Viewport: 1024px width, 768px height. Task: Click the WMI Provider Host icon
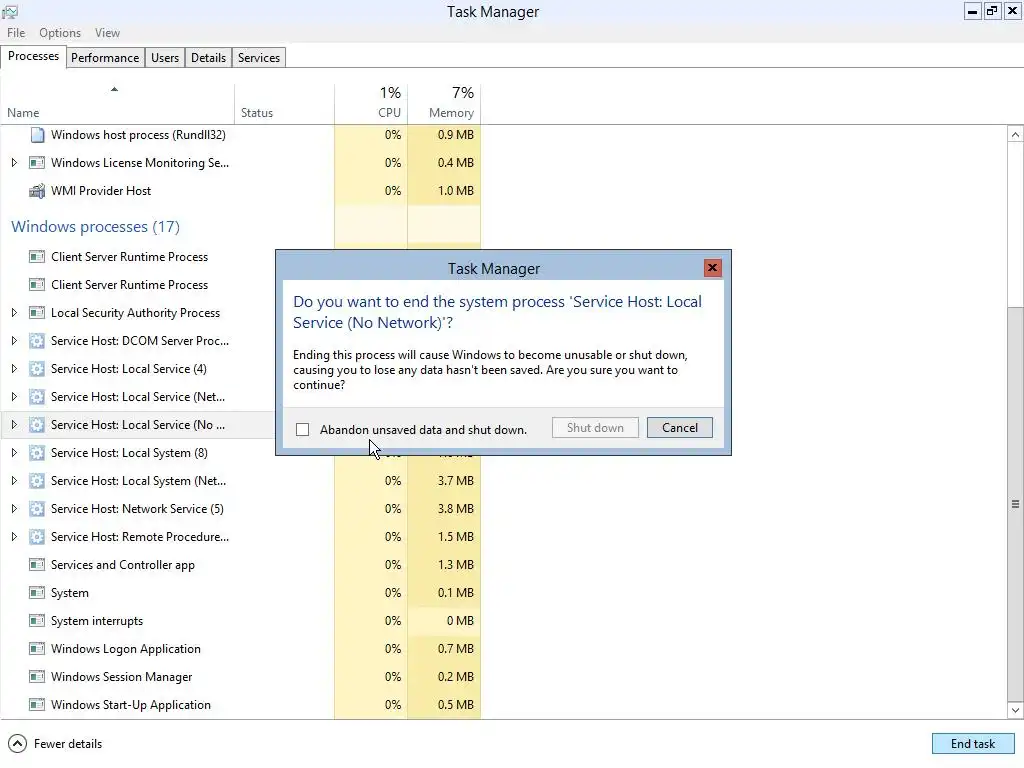(x=37, y=191)
